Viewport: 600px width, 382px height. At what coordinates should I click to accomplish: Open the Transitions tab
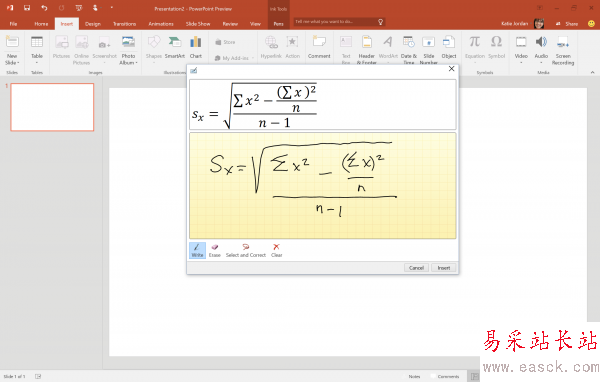point(124,24)
